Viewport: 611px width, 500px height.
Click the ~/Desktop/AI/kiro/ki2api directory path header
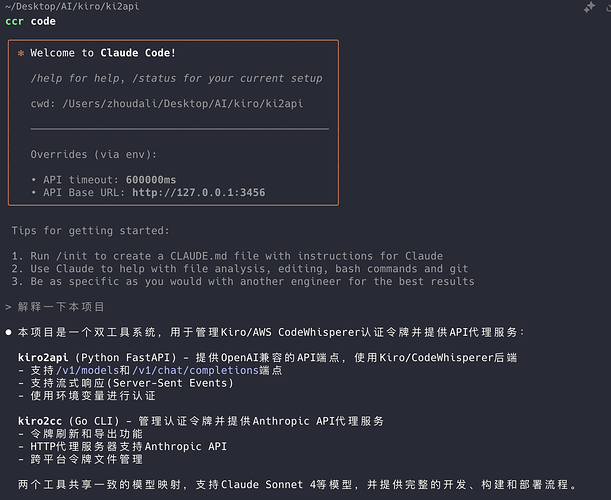tap(72, 6)
